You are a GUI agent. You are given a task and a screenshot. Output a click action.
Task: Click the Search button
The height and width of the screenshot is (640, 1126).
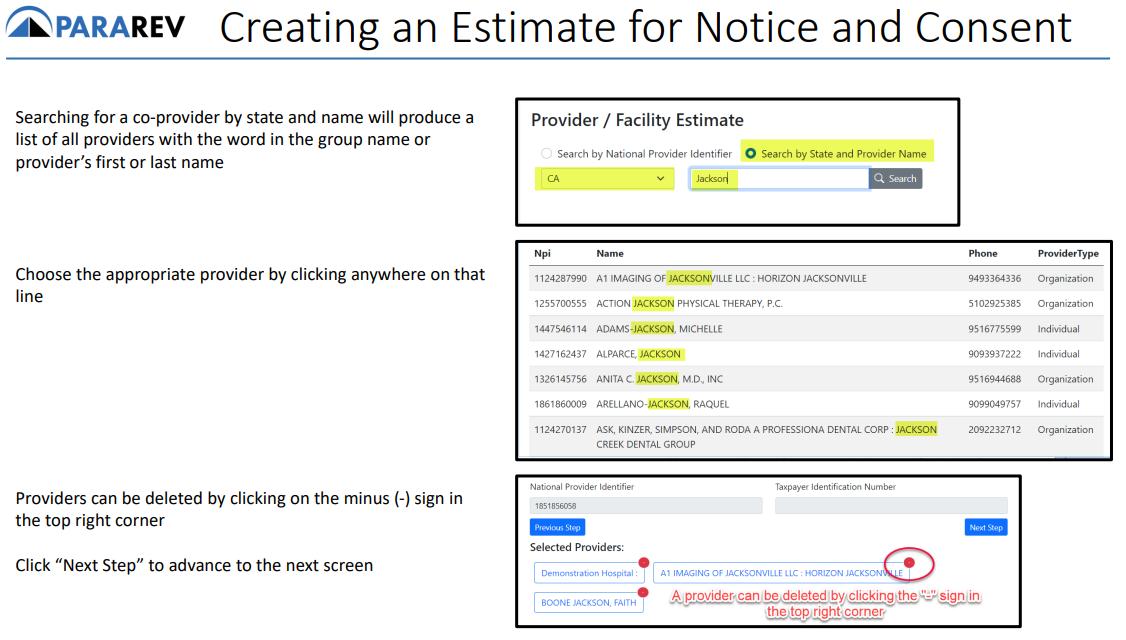click(x=895, y=179)
